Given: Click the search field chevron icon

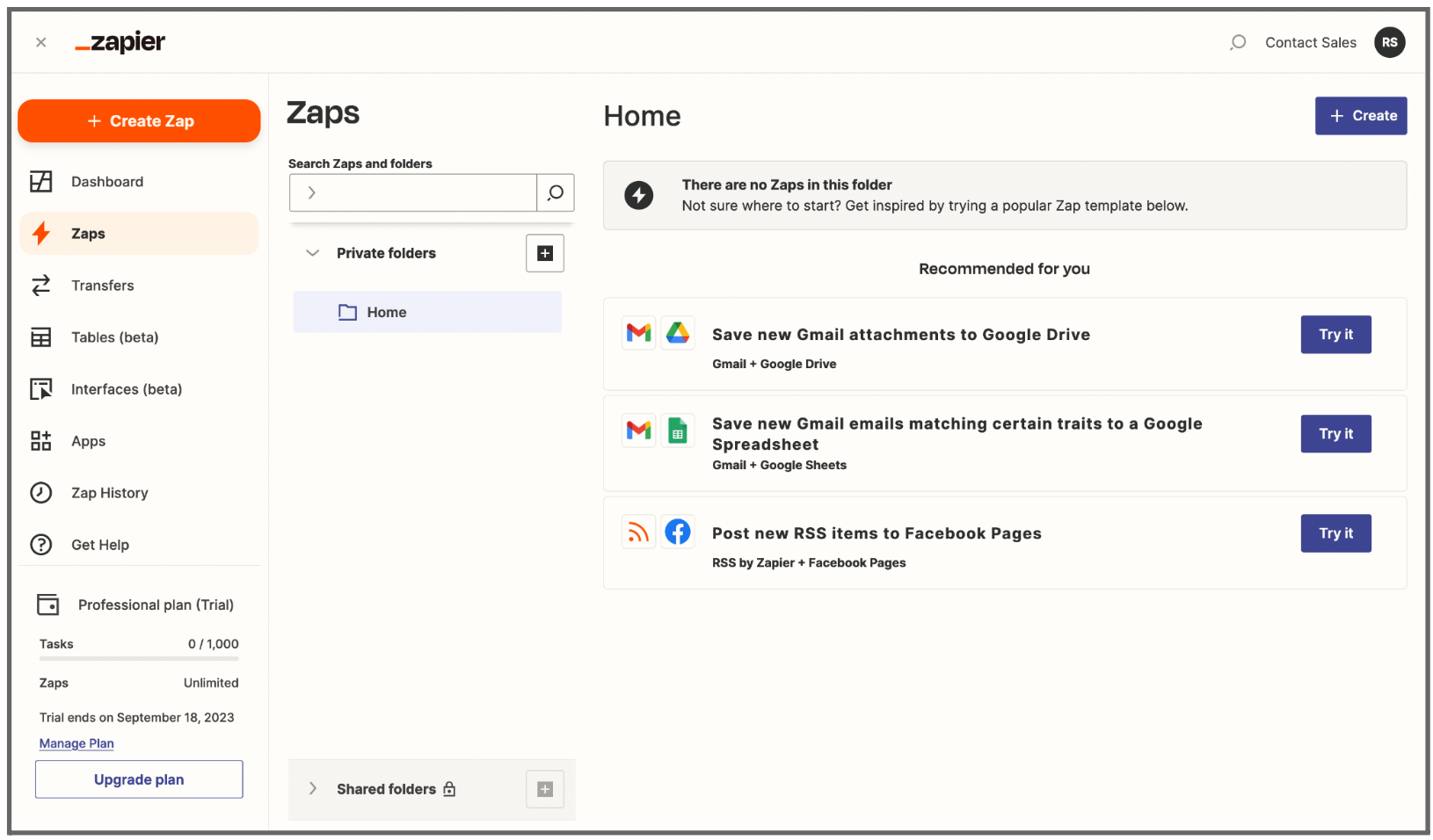Looking at the screenshot, I should (311, 192).
